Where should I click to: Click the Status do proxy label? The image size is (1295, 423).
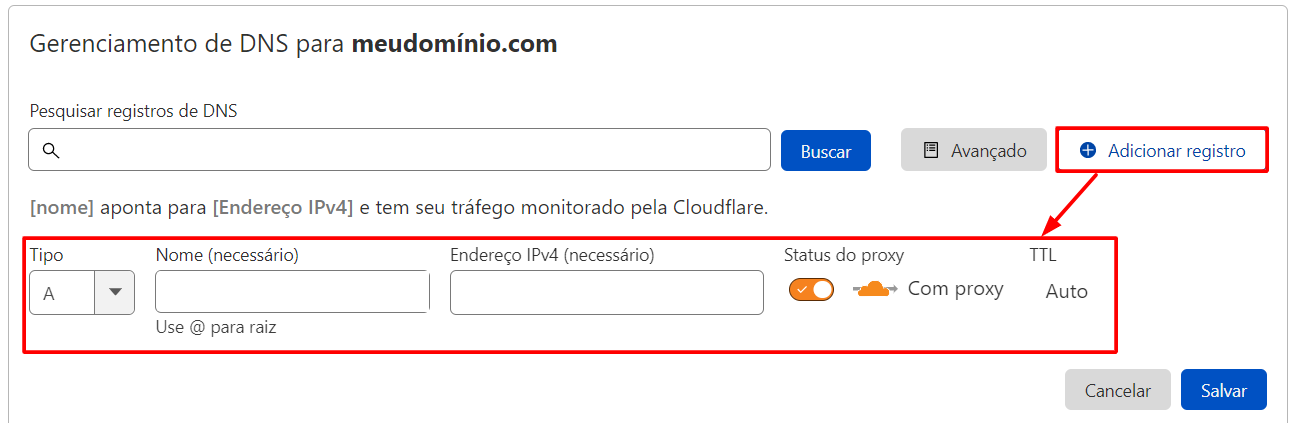[x=843, y=255]
